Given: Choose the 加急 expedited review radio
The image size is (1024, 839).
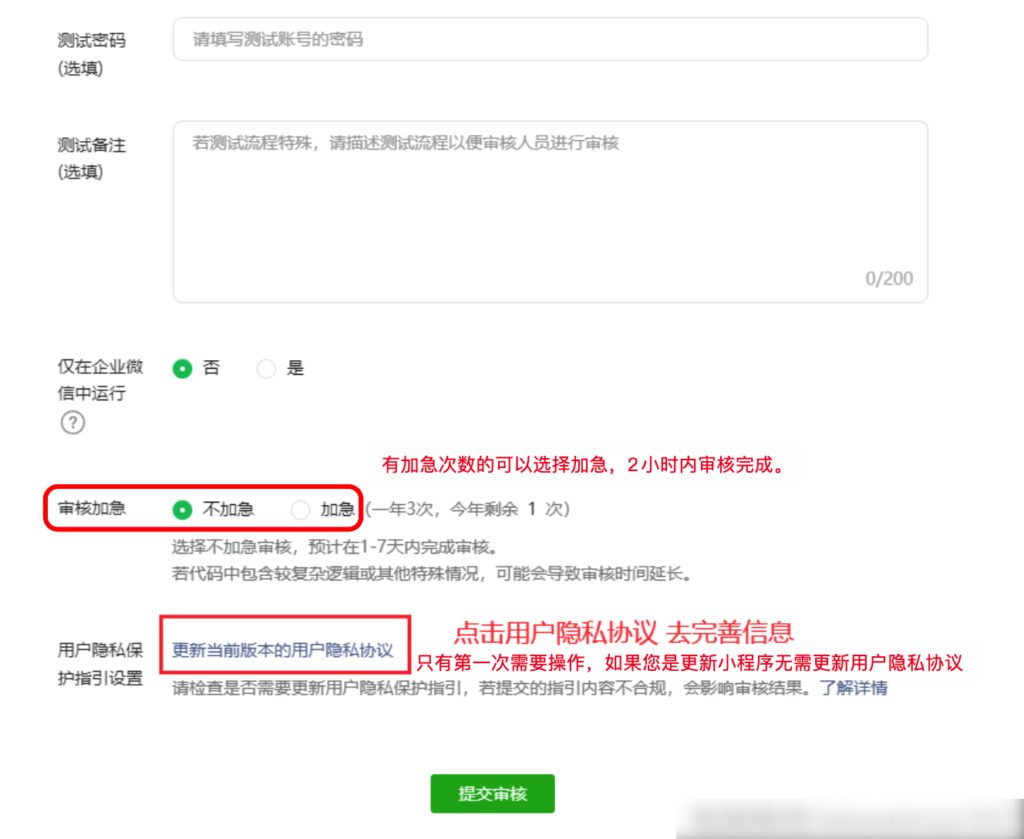Looking at the screenshot, I should point(300,509).
